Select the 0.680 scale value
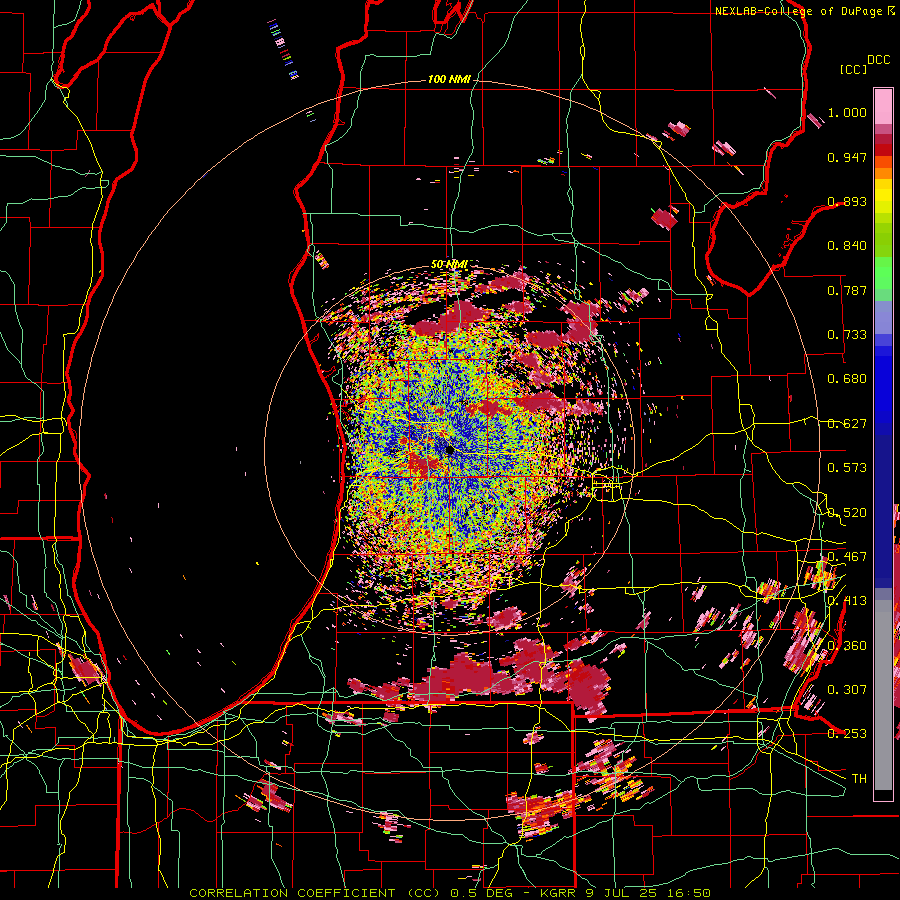This screenshot has height=900, width=900. pos(847,379)
